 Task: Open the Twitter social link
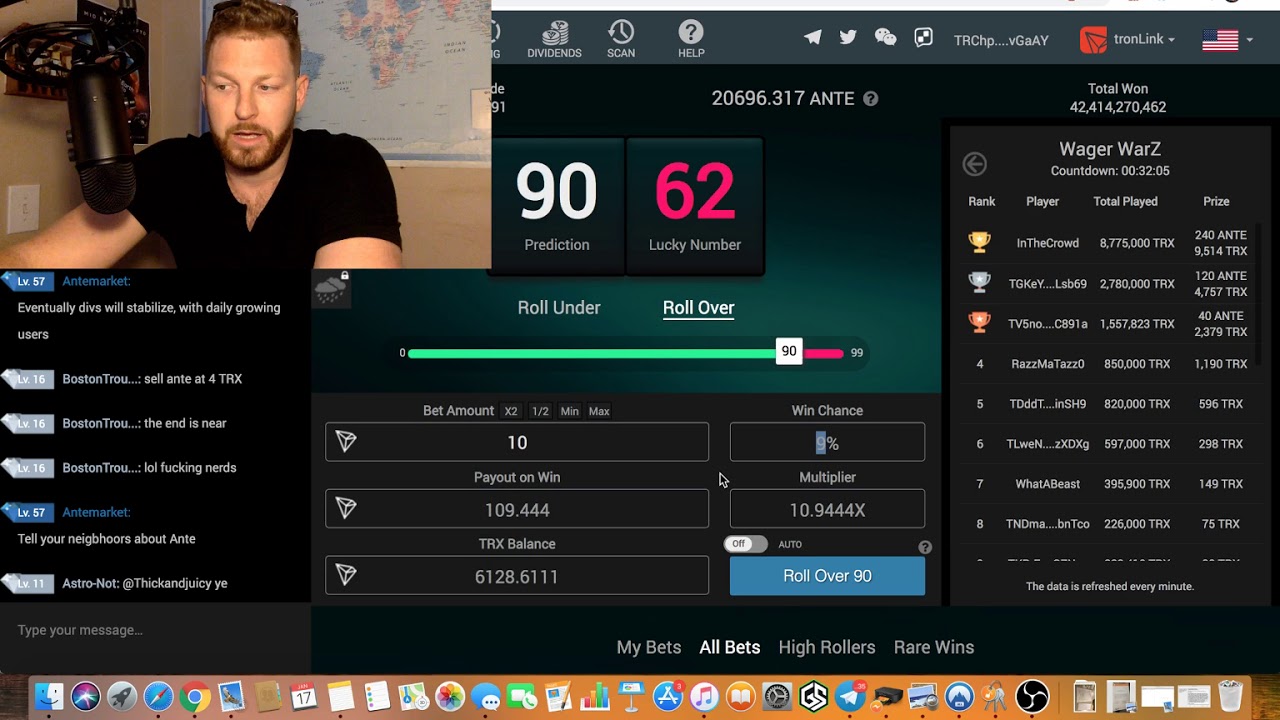[x=848, y=38]
